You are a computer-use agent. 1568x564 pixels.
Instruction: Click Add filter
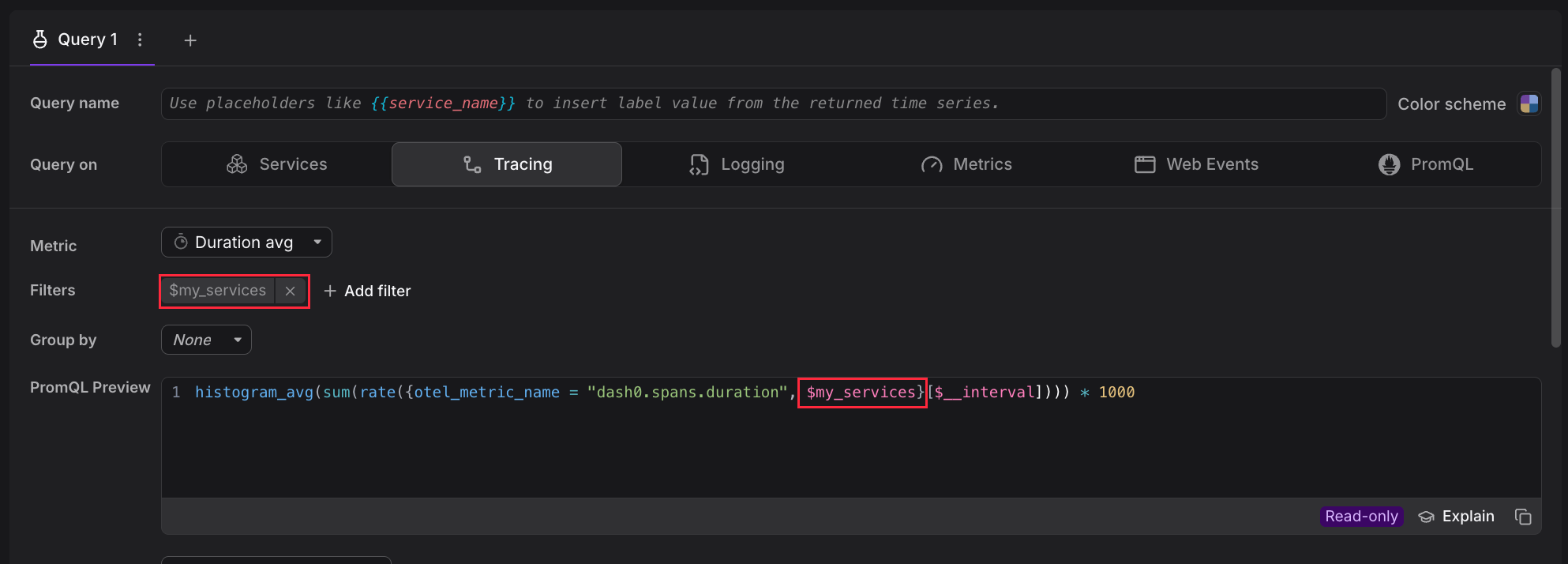pyautogui.click(x=367, y=291)
